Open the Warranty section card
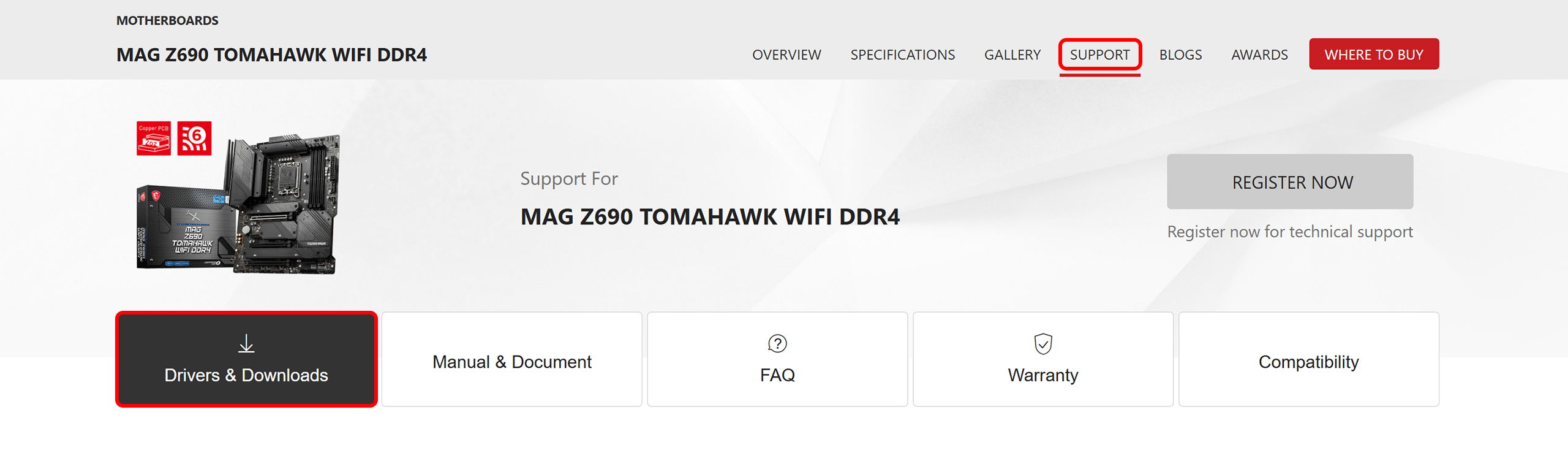 pyautogui.click(x=1043, y=359)
